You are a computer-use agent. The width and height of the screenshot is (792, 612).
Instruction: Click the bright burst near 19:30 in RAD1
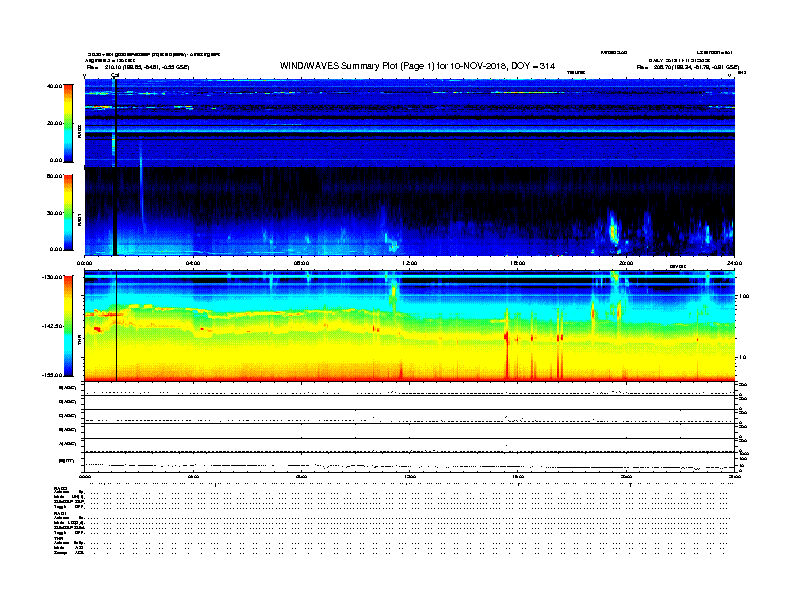(x=613, y=230)
